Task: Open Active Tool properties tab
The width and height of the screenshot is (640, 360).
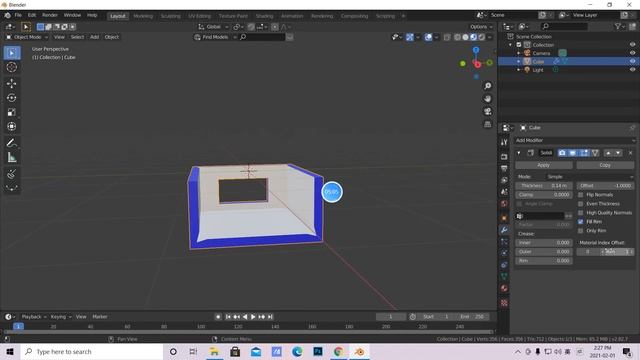Action: [x=504, y=142]
